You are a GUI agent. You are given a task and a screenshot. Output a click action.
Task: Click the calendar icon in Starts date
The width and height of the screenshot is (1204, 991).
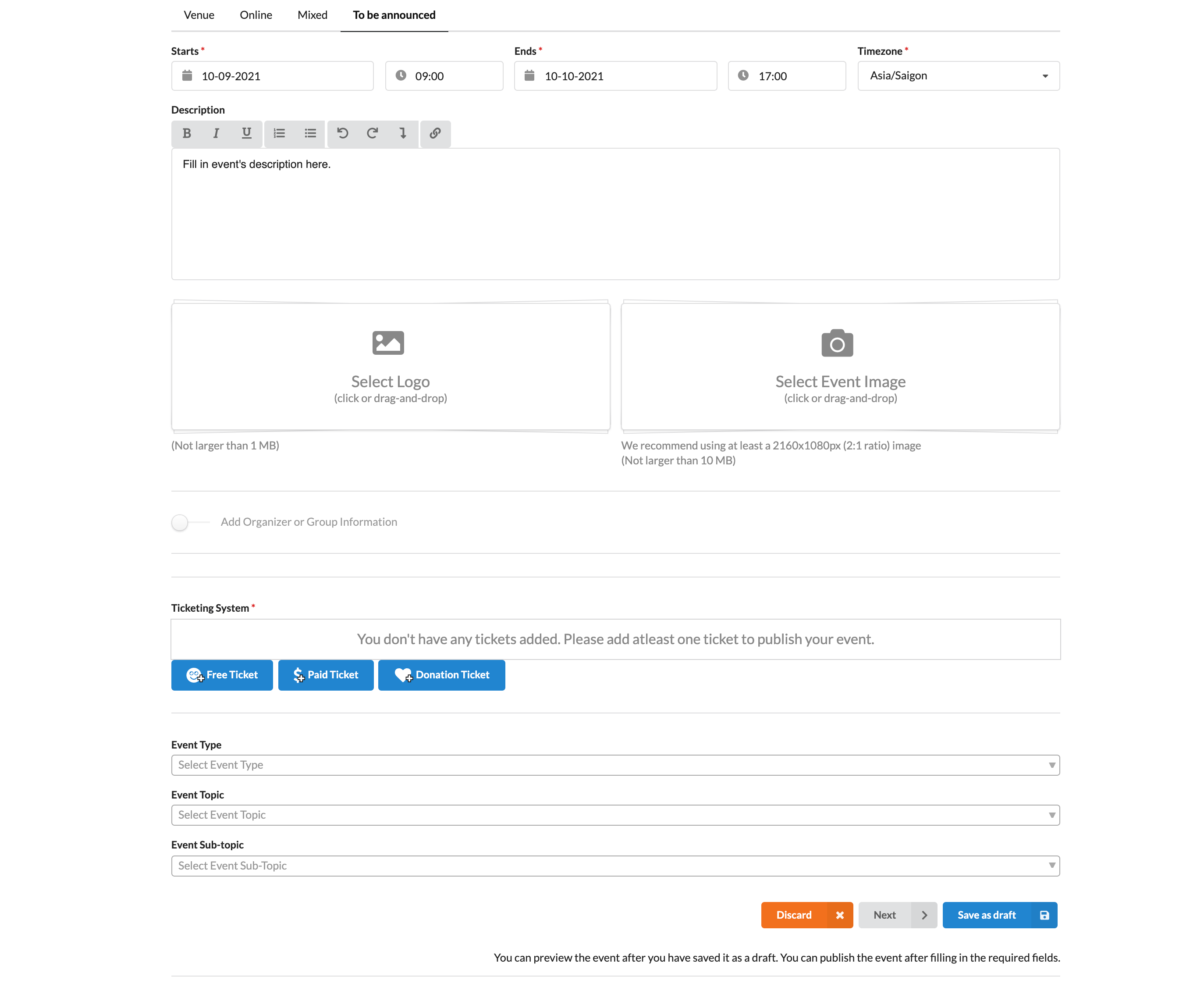(x=187, y=75)
